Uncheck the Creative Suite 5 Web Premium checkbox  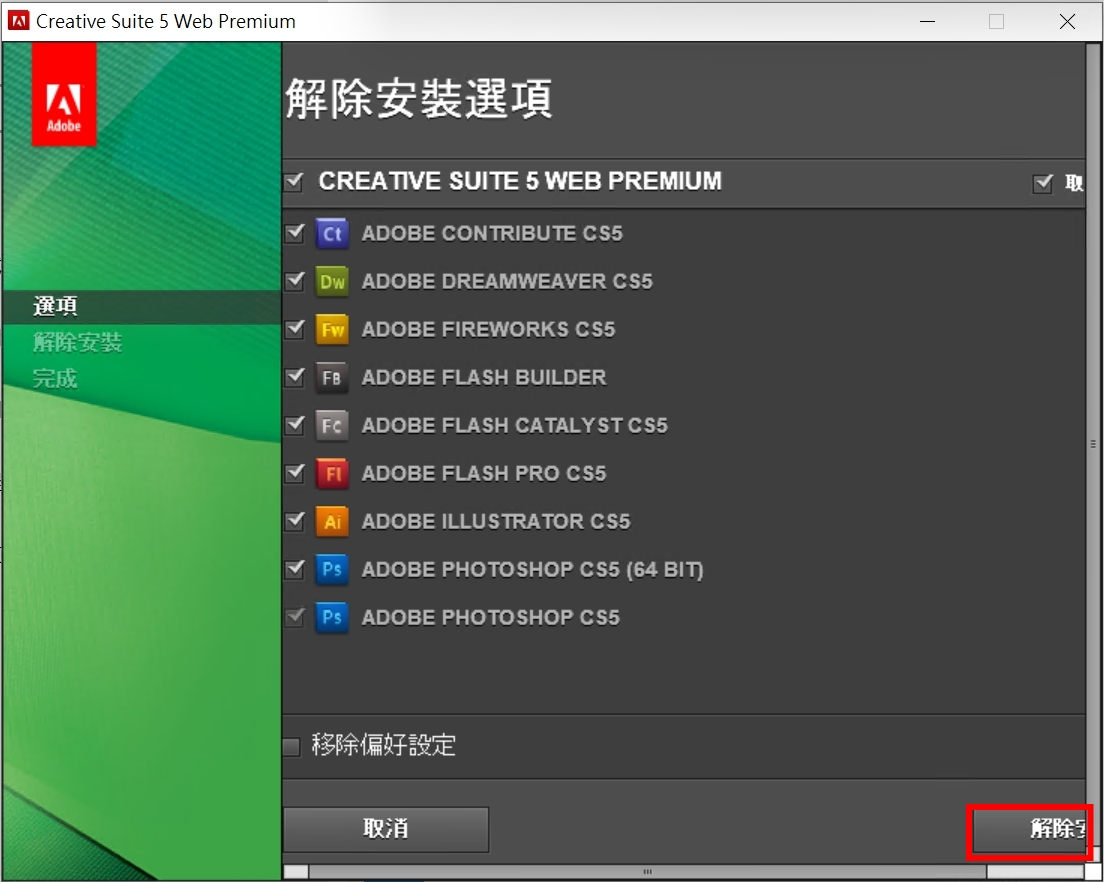[294, 182]
